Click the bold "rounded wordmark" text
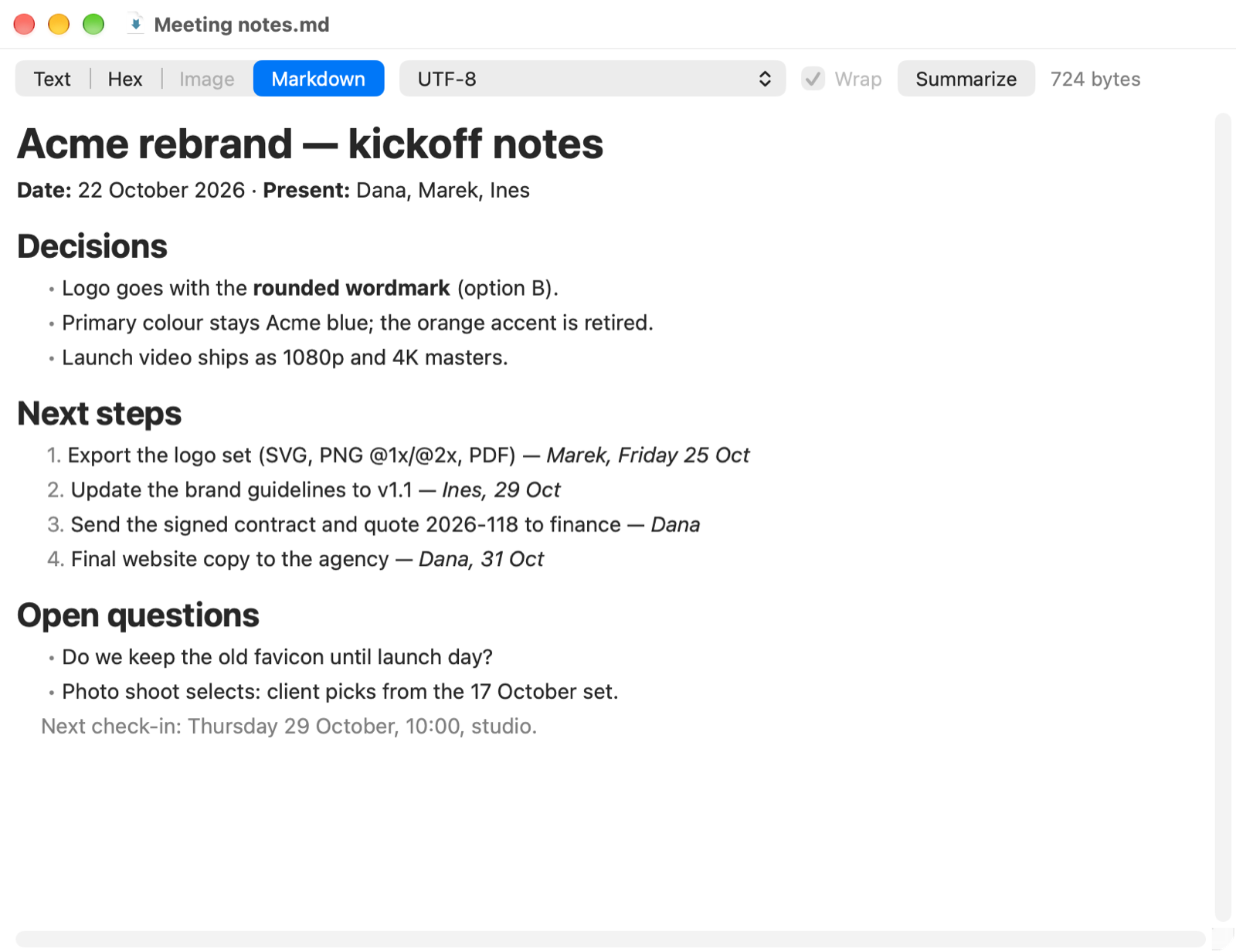Screen dimensions: 1236x952 coord(351,288)
